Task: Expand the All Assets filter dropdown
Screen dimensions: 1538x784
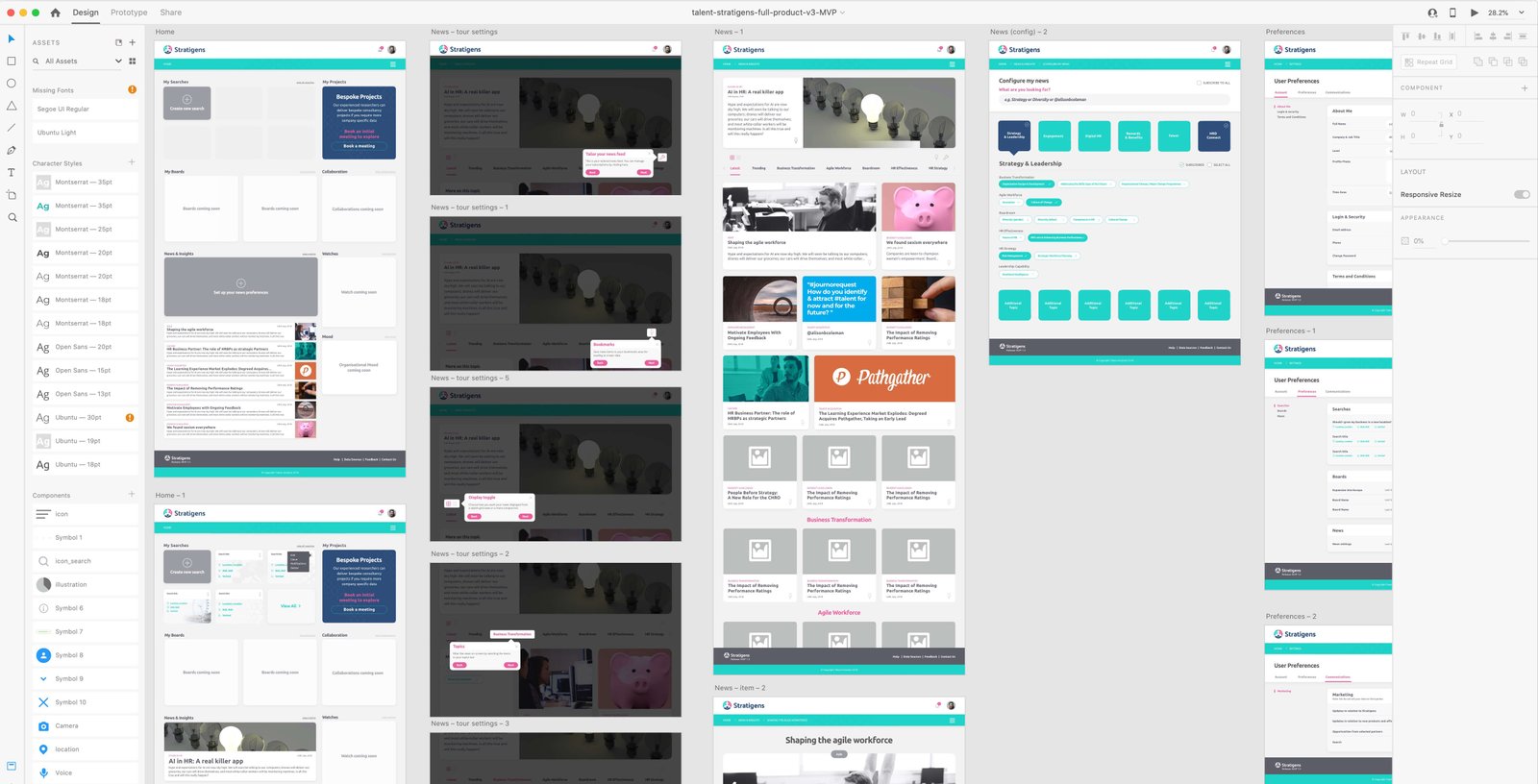Action: (x=118, y=61)
